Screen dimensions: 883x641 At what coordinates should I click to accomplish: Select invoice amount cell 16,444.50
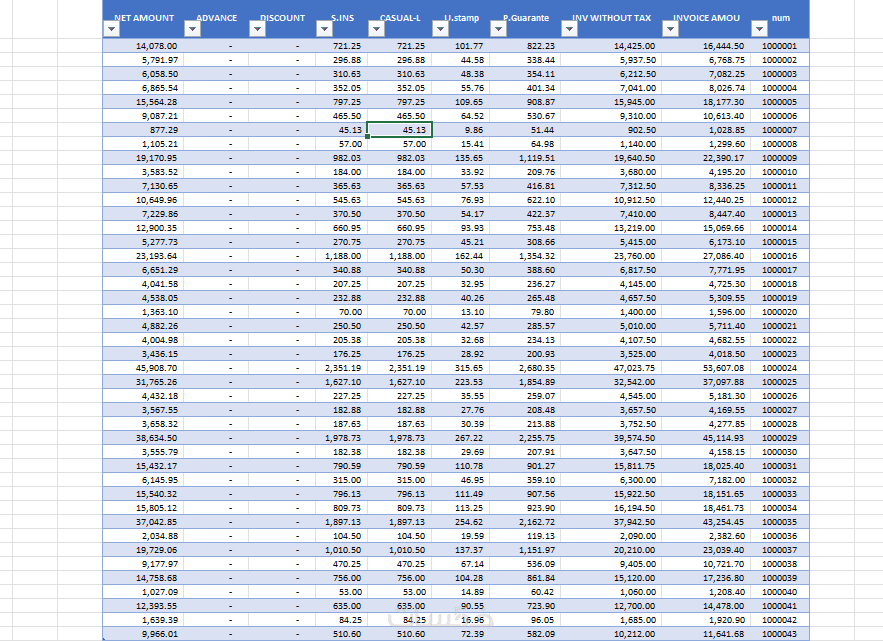click(706, 46)
